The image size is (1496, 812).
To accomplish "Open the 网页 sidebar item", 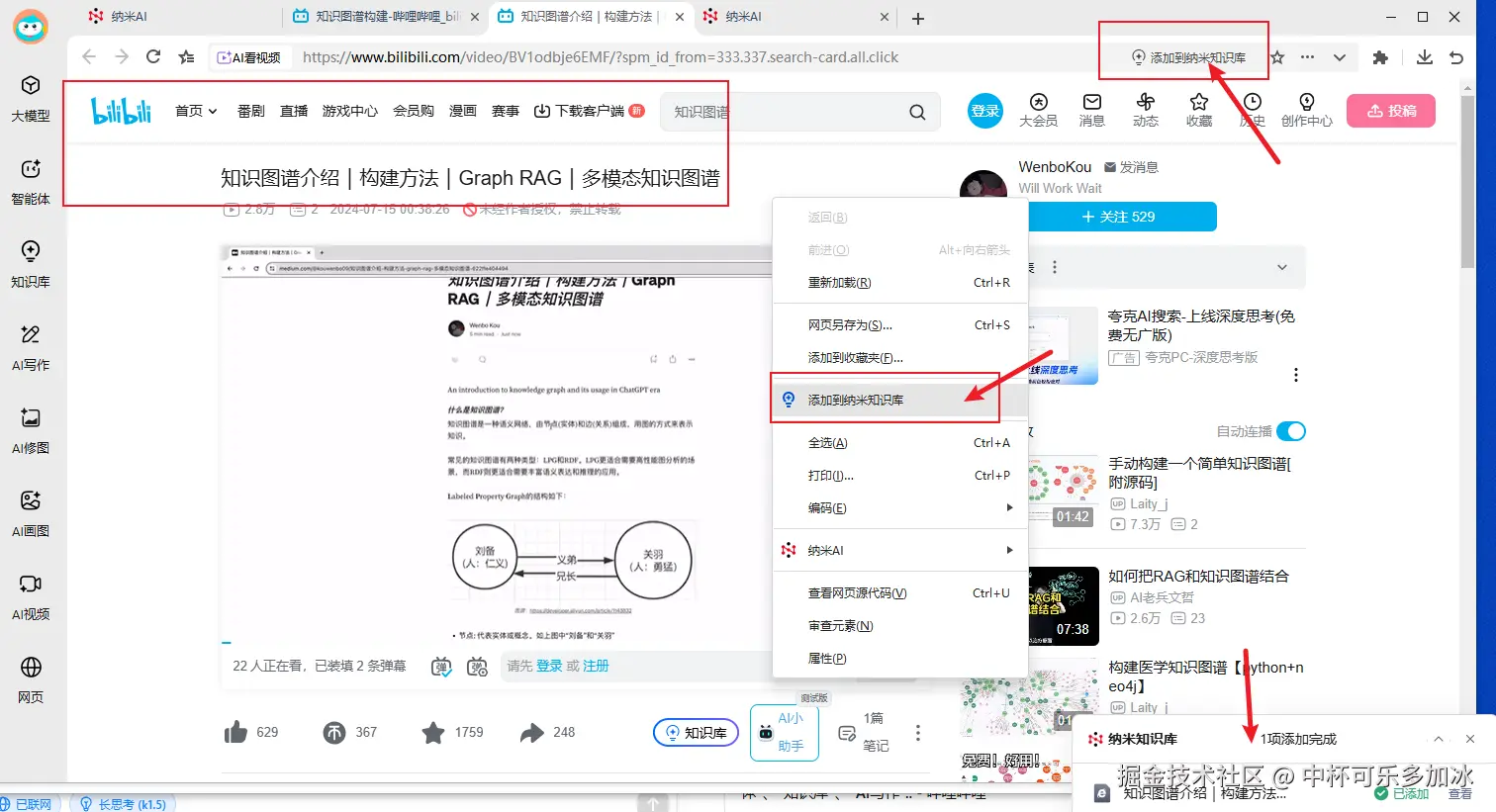I will (31, 680).
